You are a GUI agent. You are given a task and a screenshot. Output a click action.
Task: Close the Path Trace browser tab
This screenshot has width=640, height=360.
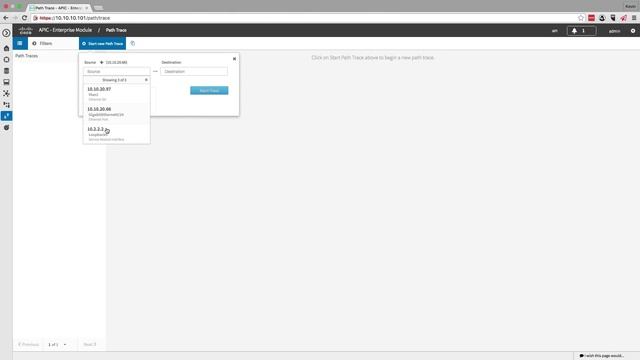coord(87,8)
